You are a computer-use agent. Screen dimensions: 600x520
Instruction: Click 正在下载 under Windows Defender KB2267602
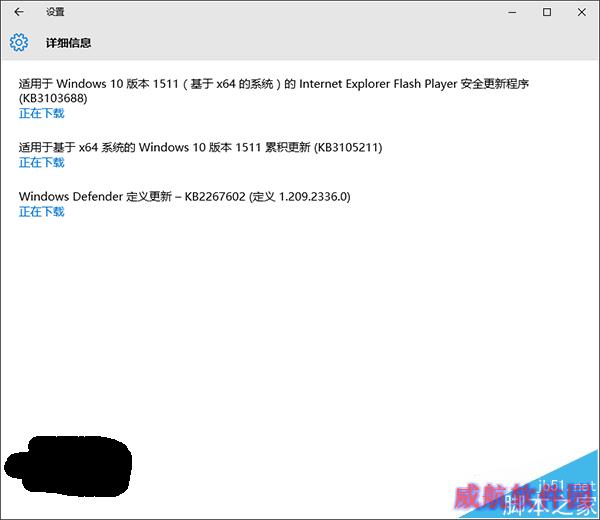tap(42, 212)
